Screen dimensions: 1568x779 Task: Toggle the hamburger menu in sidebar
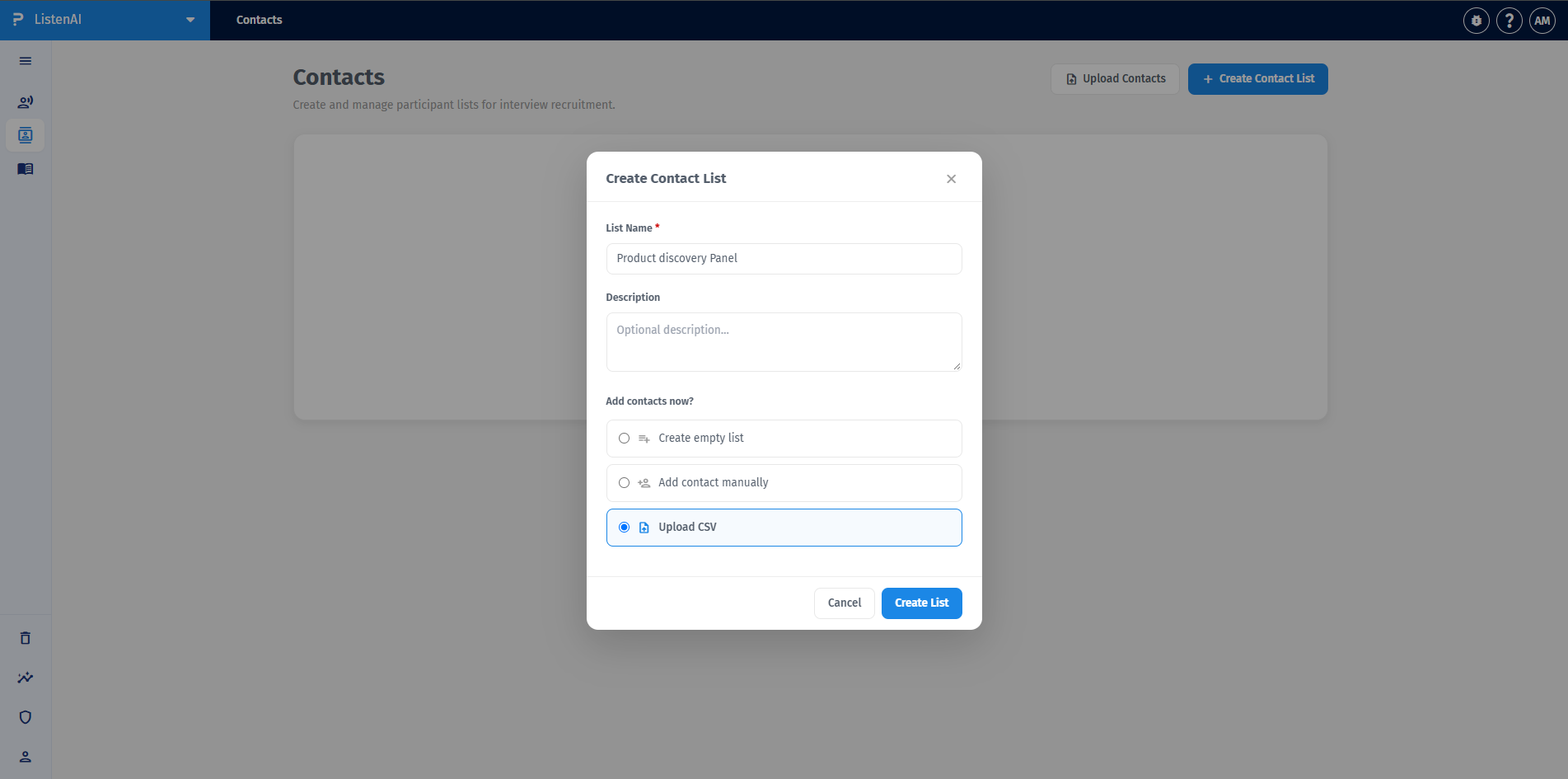[26, 61]
